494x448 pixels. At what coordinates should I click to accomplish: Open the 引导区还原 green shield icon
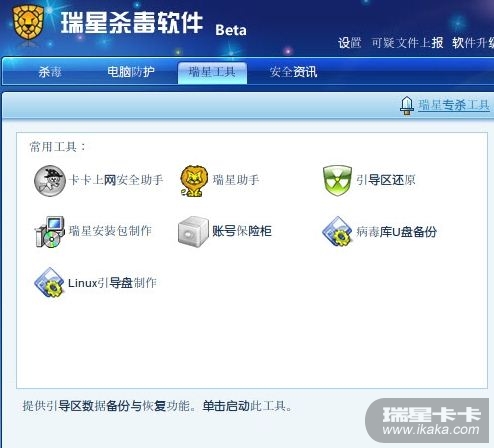click(337, 180)
